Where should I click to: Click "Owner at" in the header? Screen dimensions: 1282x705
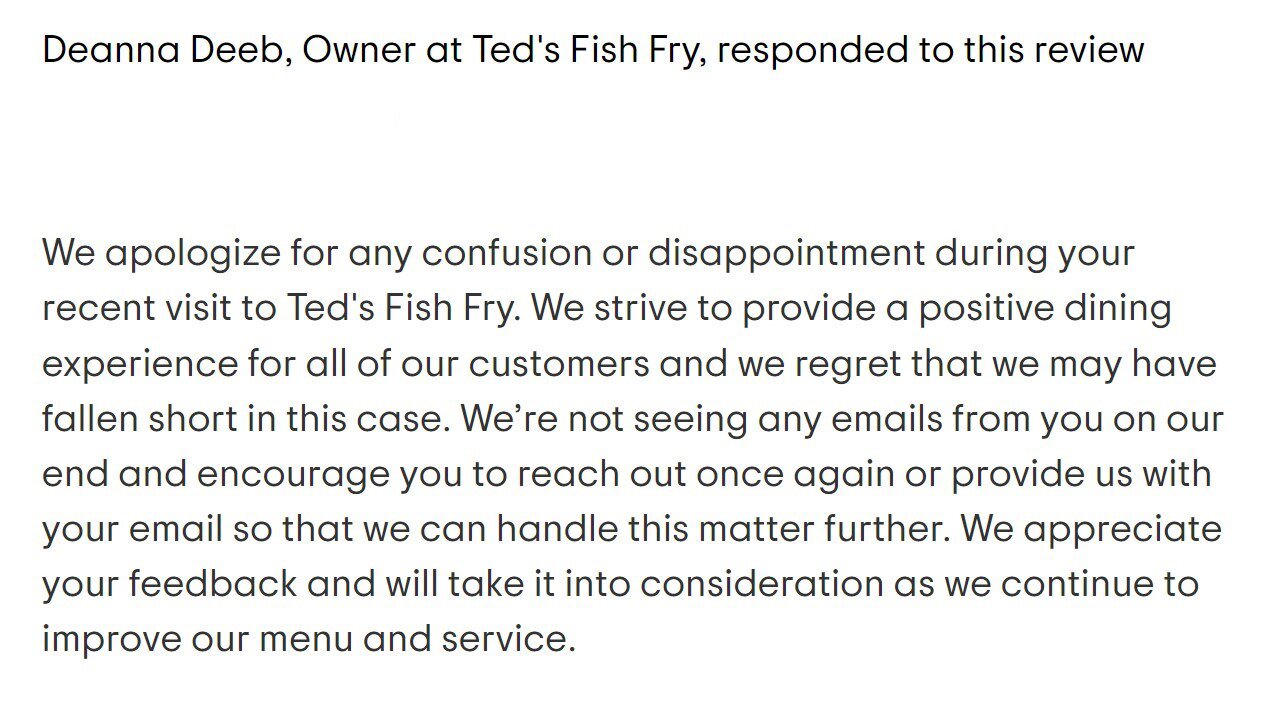pos(382,49)
